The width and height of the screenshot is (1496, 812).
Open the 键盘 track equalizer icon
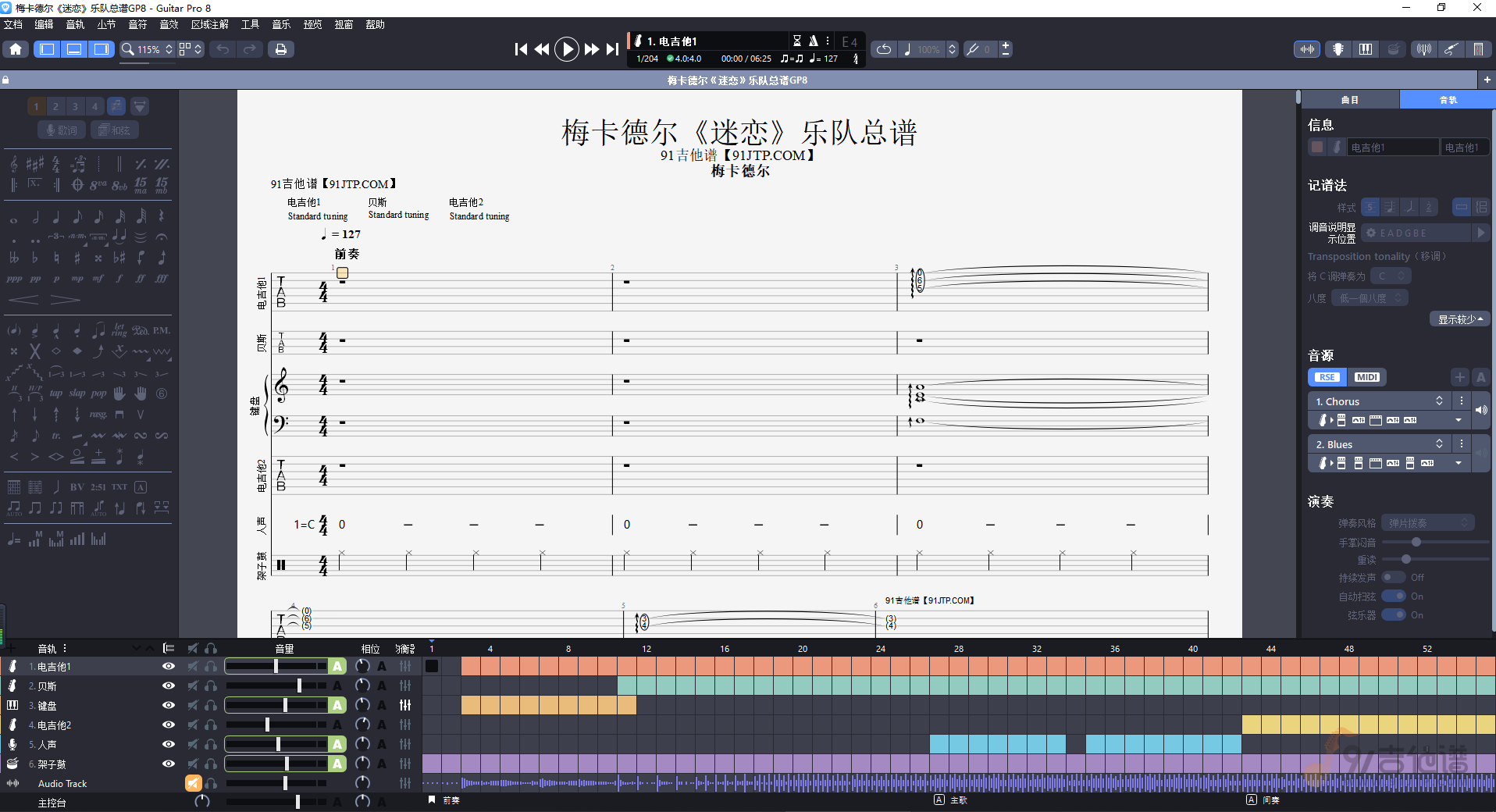pos(405,705)
